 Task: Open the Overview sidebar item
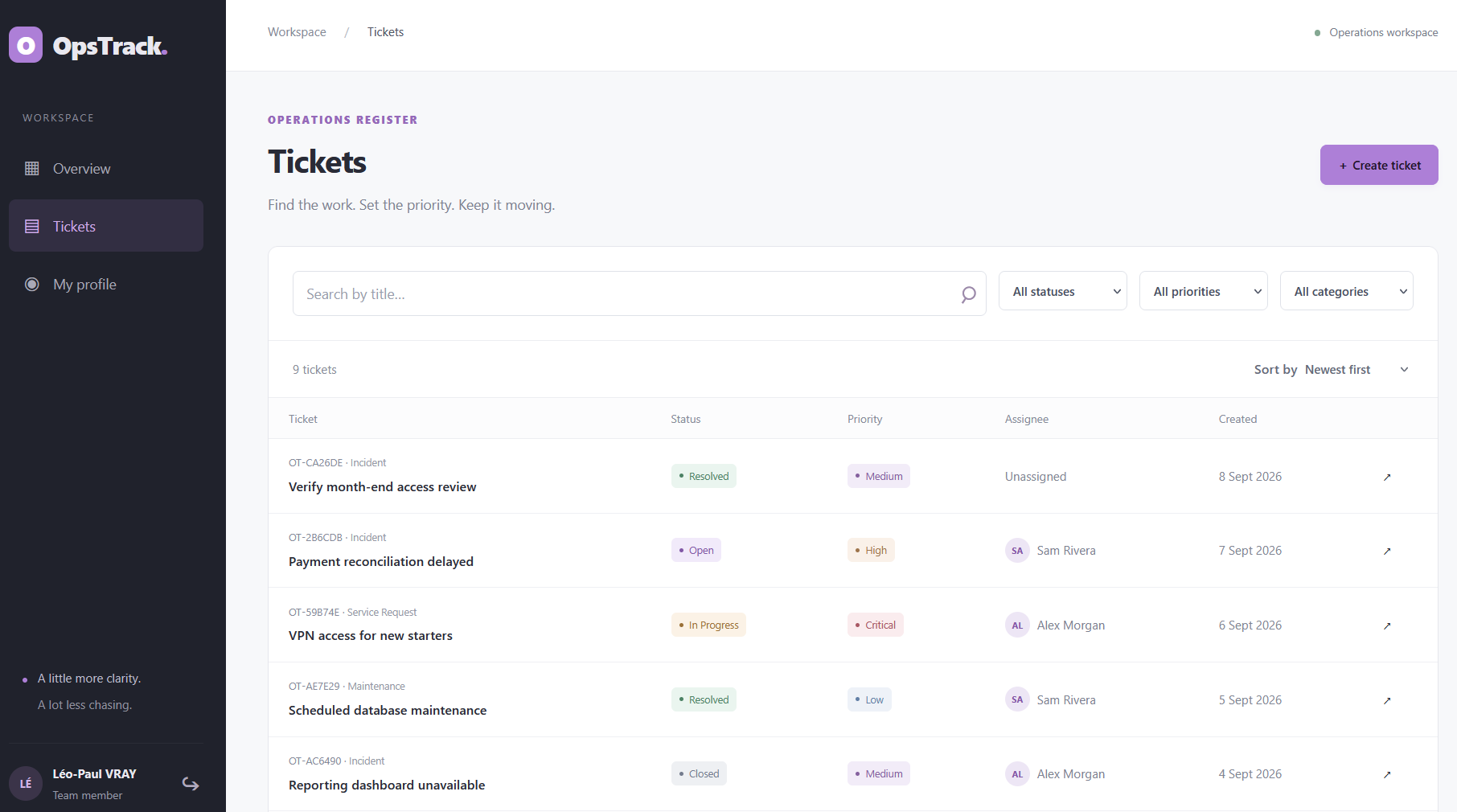tap(106, 168)
